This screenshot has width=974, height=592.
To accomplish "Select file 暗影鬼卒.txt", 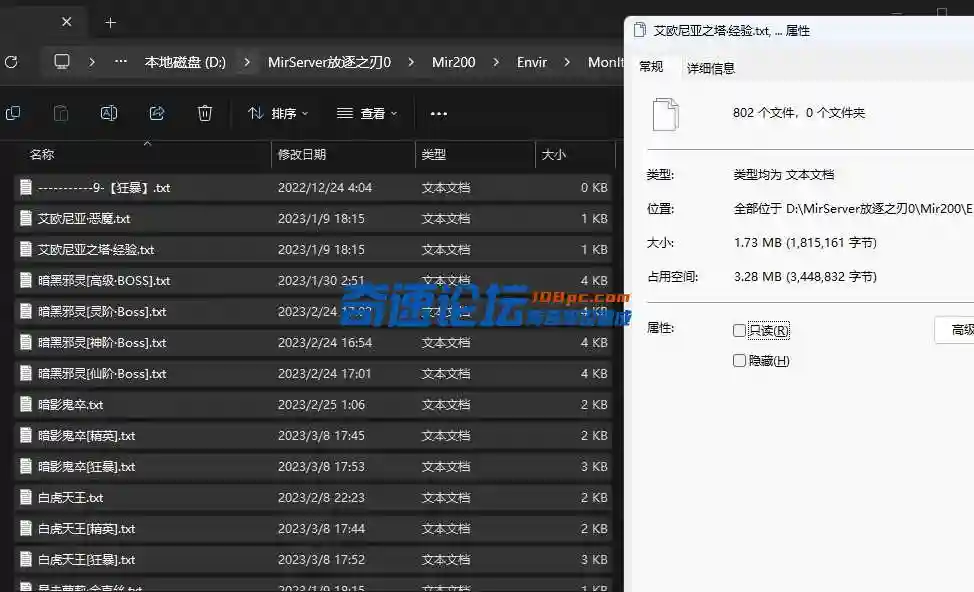I will [313, 405].
